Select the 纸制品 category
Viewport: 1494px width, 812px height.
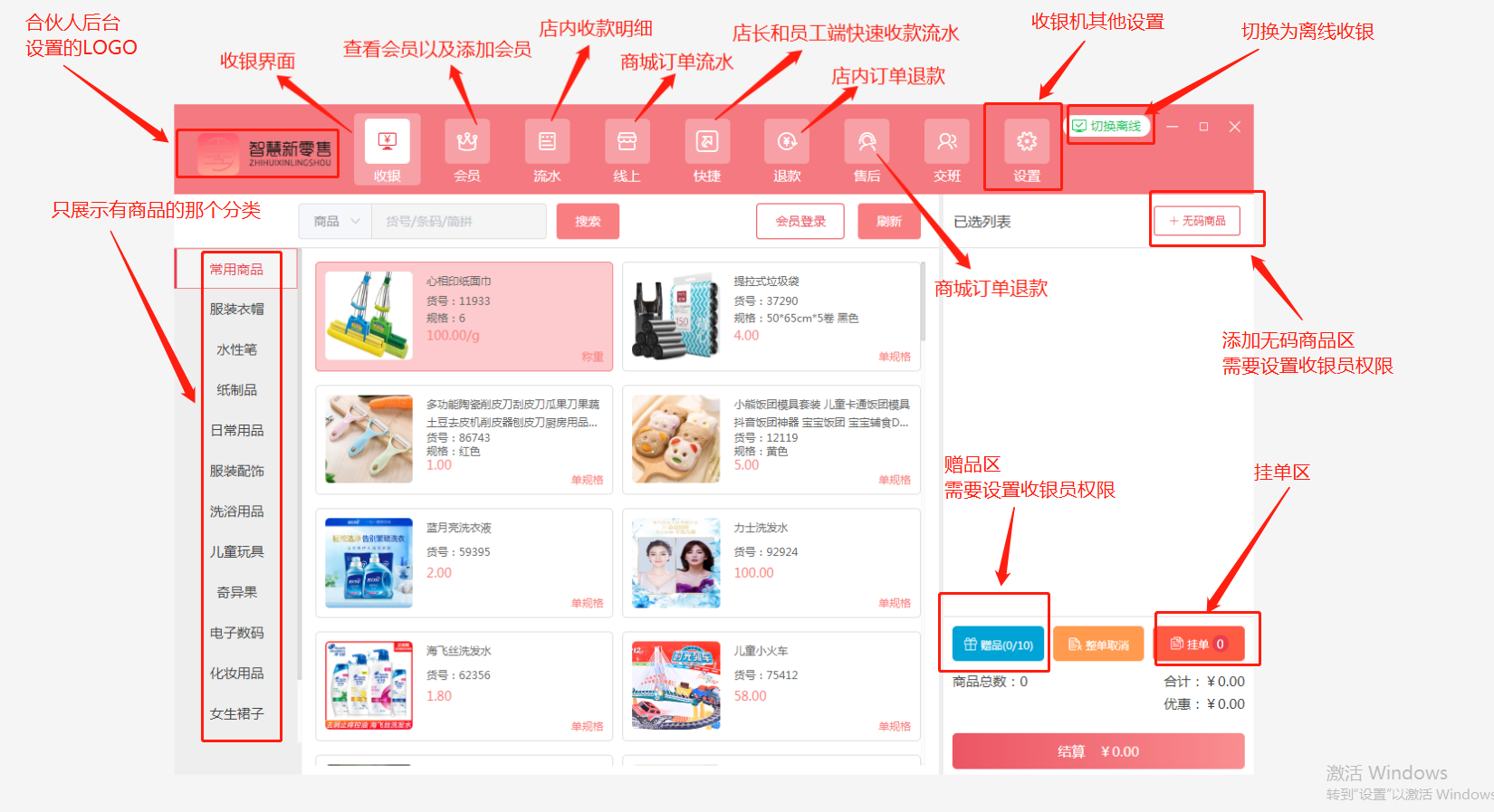point(236,389)
